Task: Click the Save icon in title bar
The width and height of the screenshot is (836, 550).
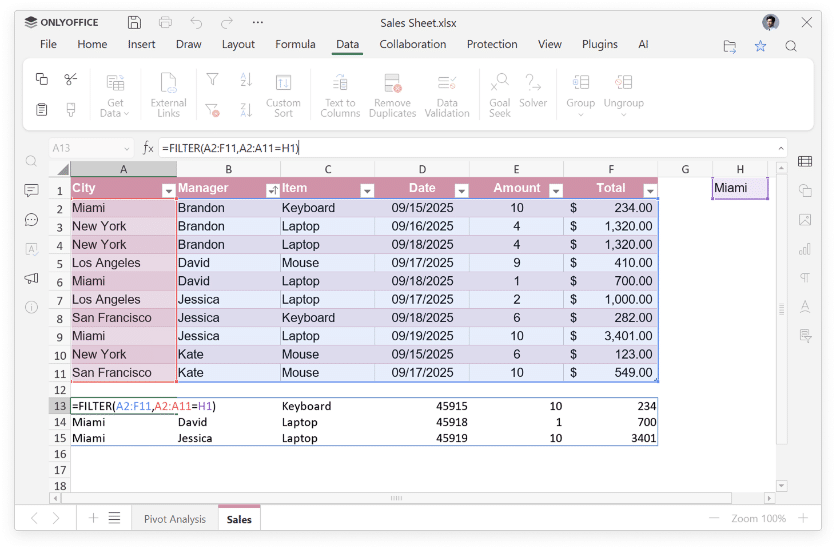Action: [x=134, y=22]
